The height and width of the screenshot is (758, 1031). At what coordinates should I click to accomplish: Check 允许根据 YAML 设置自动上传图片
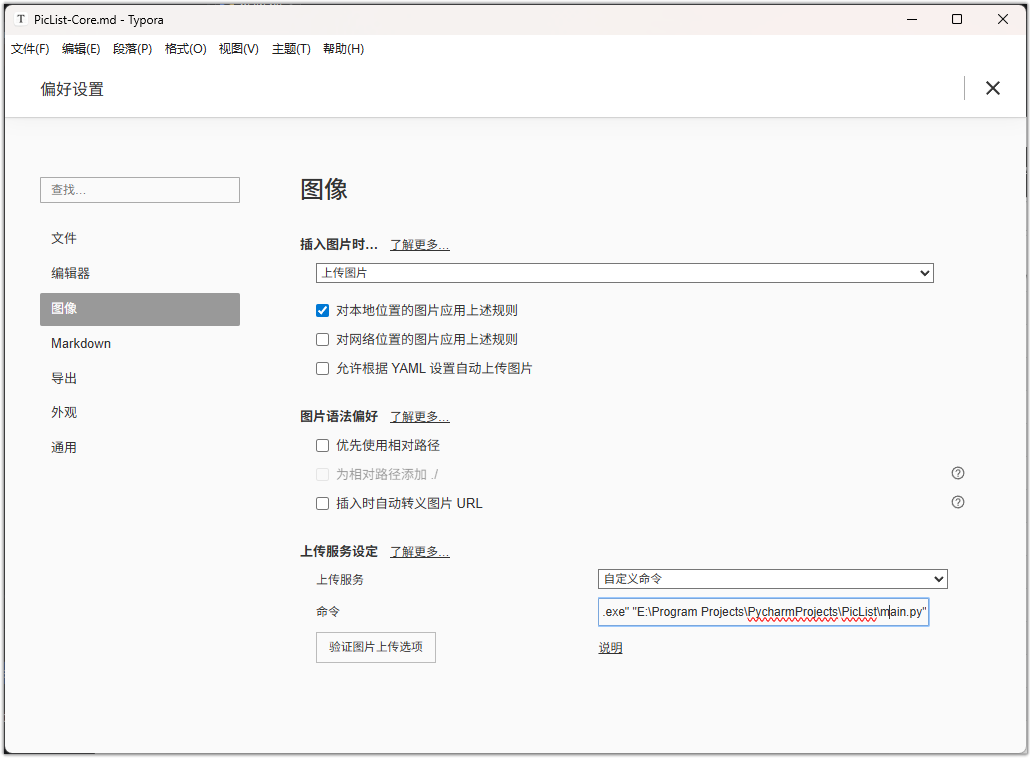click(322, 368)
